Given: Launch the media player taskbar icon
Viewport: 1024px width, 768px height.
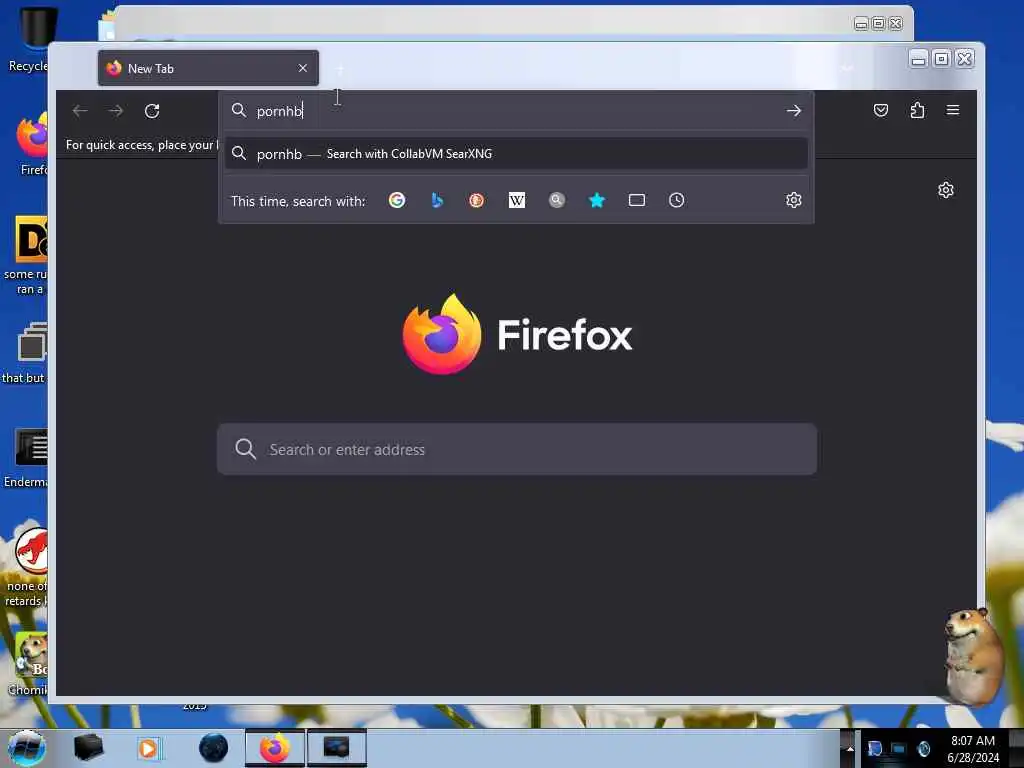Looking at the screenshot, I should [x=148, y=748].
